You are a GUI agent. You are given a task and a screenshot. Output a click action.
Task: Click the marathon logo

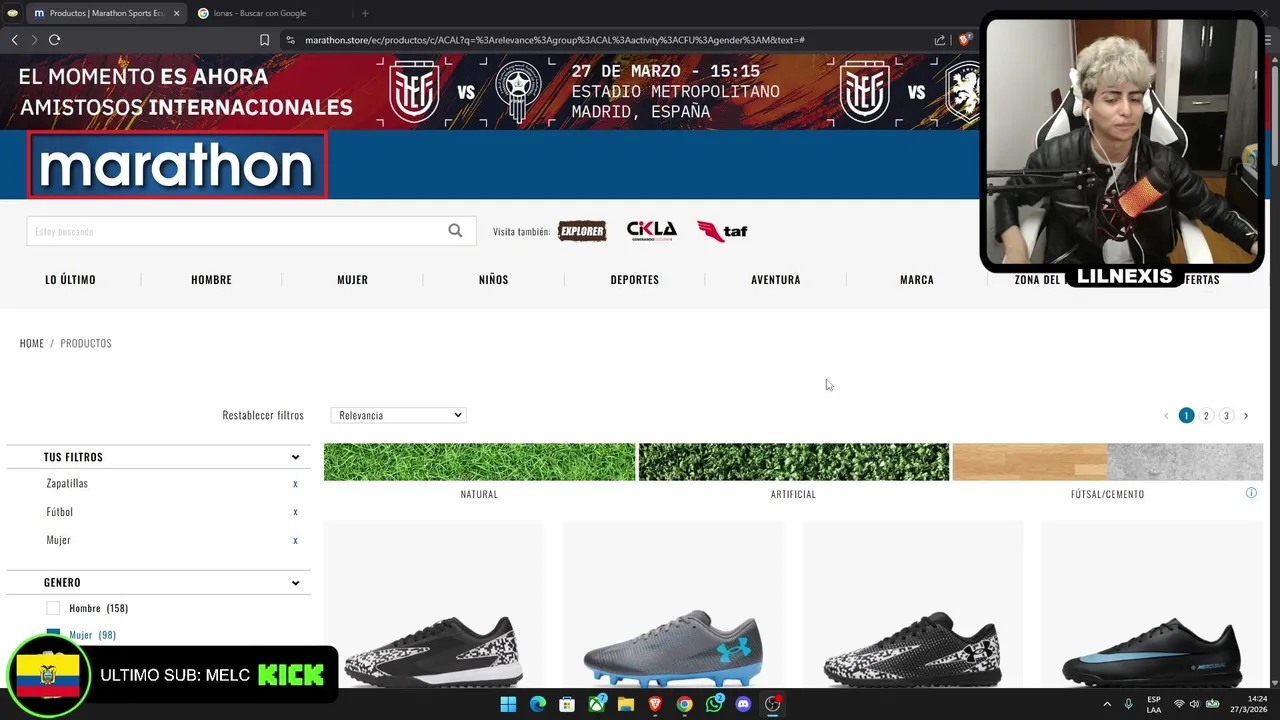pyautogui.click(x=177, y=165)
